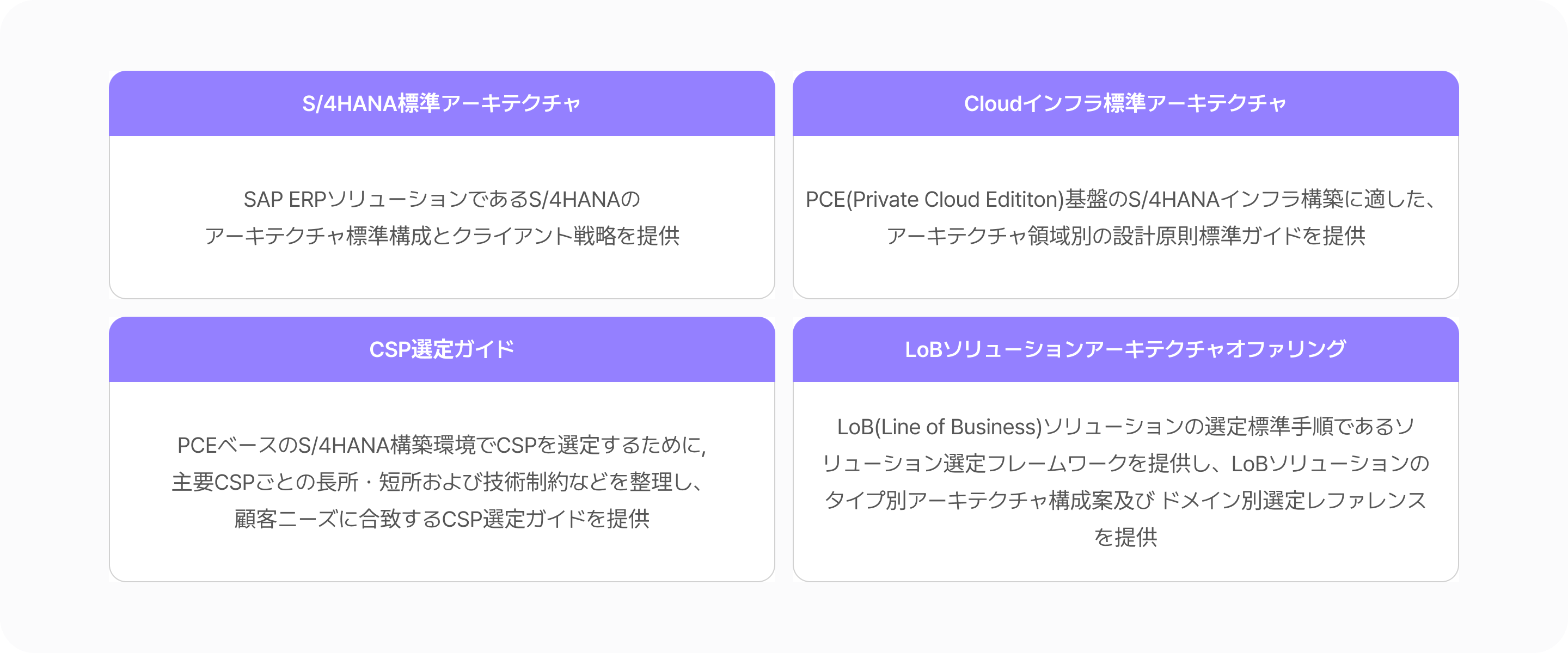Click the CSP選定ガイド card header
The image size is (1568, 653).
tap(442, 349)
